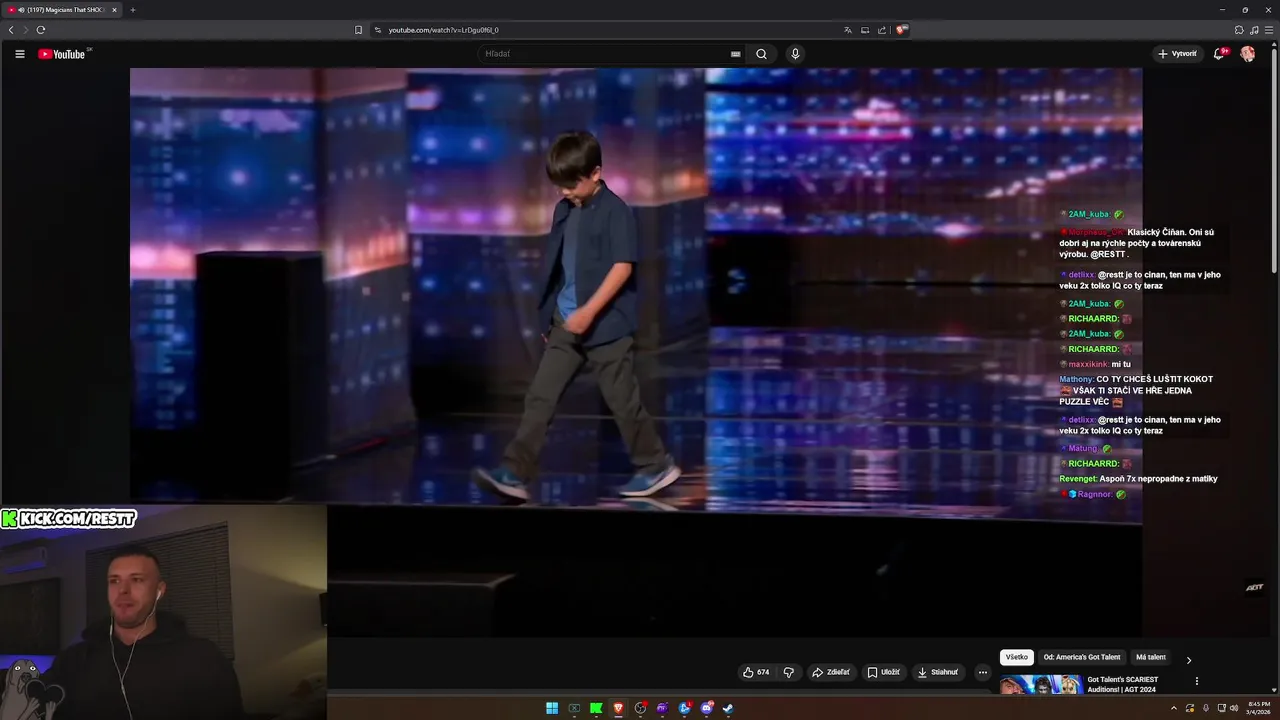Open Discord from the taskbar

(706, 708)
